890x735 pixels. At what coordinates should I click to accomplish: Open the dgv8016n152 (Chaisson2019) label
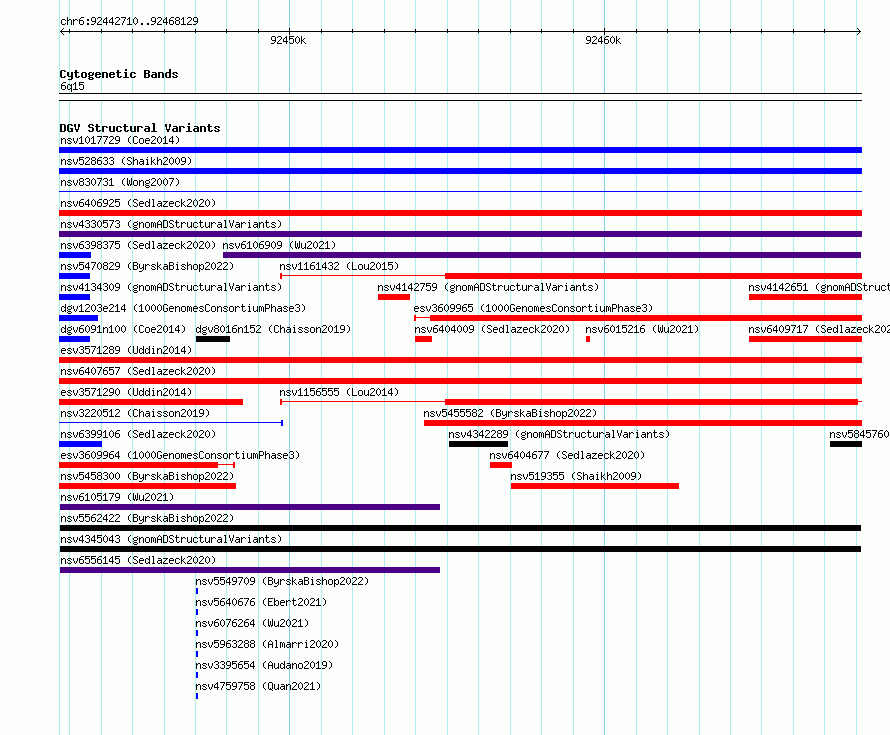(273, 329)
